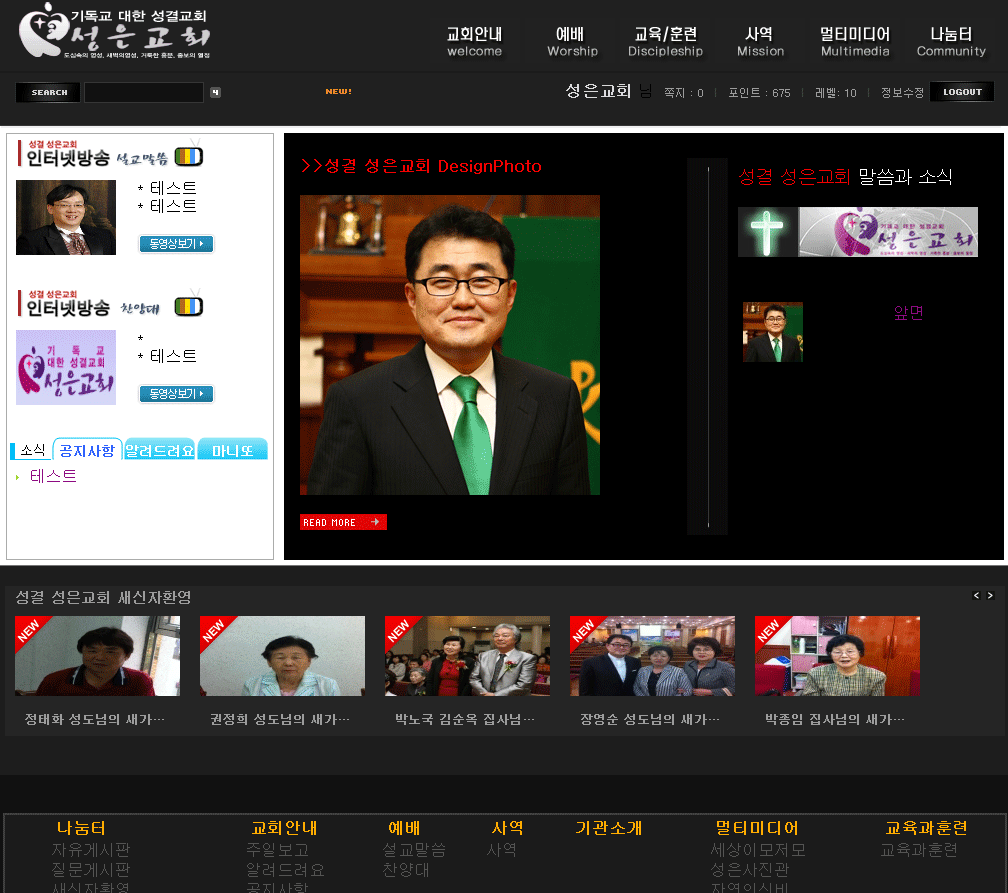Click the orange NEW! badge
The height and width of the screenshot is (893, 1008).
pyautogui.click(x=338, y=92)
